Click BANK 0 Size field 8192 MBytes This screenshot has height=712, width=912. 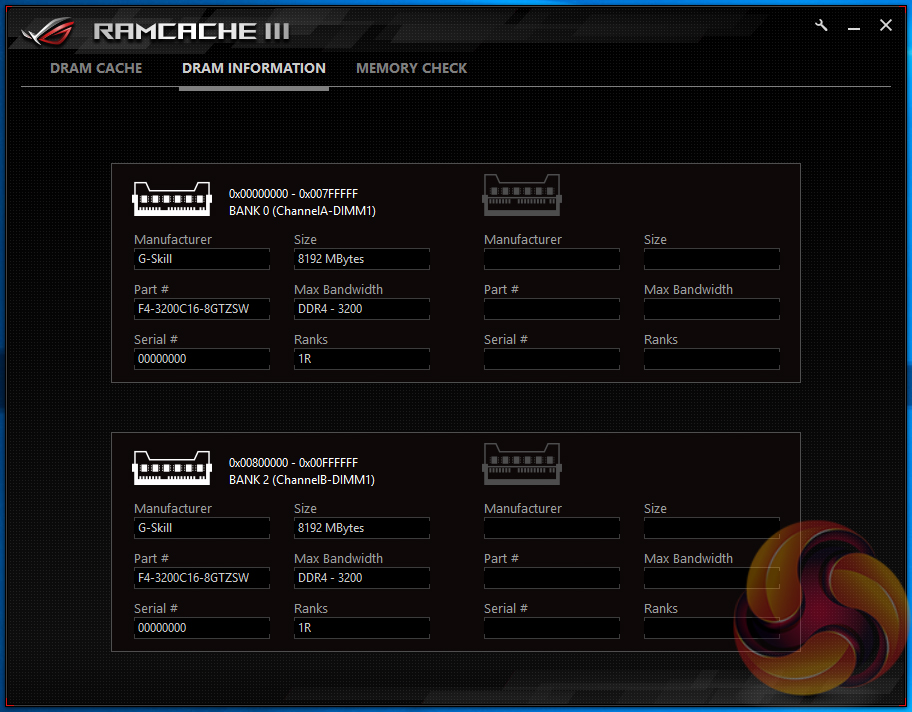point(362,259)
